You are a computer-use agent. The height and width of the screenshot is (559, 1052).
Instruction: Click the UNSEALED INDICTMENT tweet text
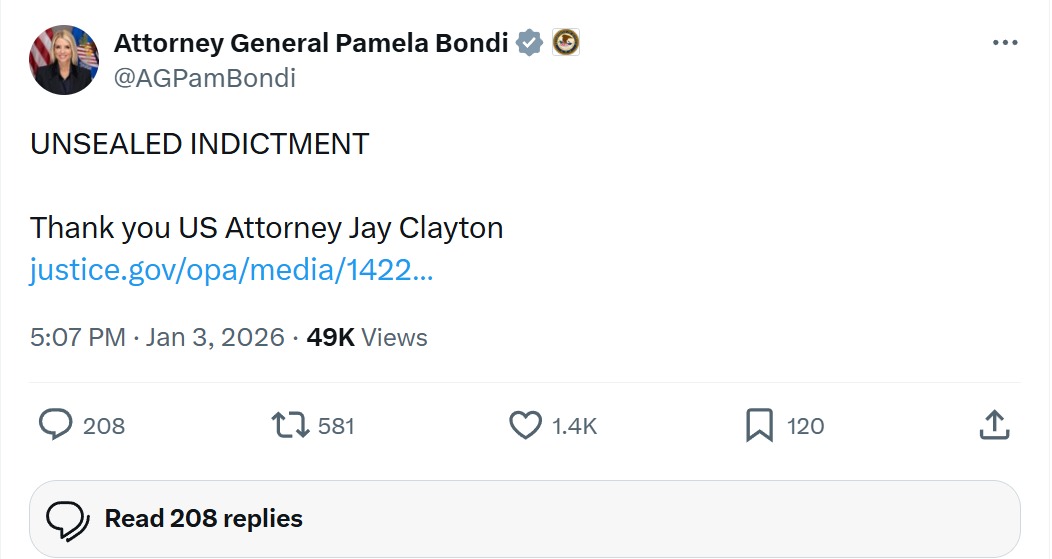coord(199,144)
